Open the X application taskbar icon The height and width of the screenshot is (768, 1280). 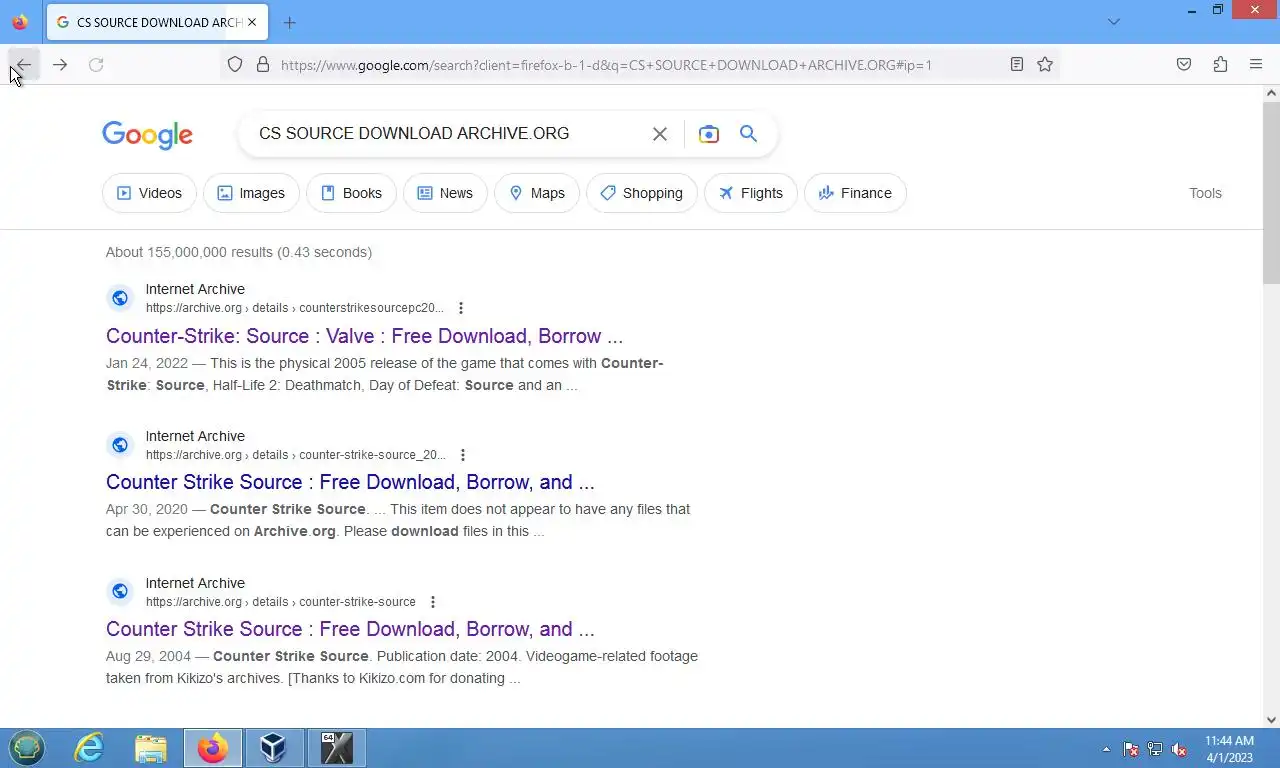[x=337, y=748]
